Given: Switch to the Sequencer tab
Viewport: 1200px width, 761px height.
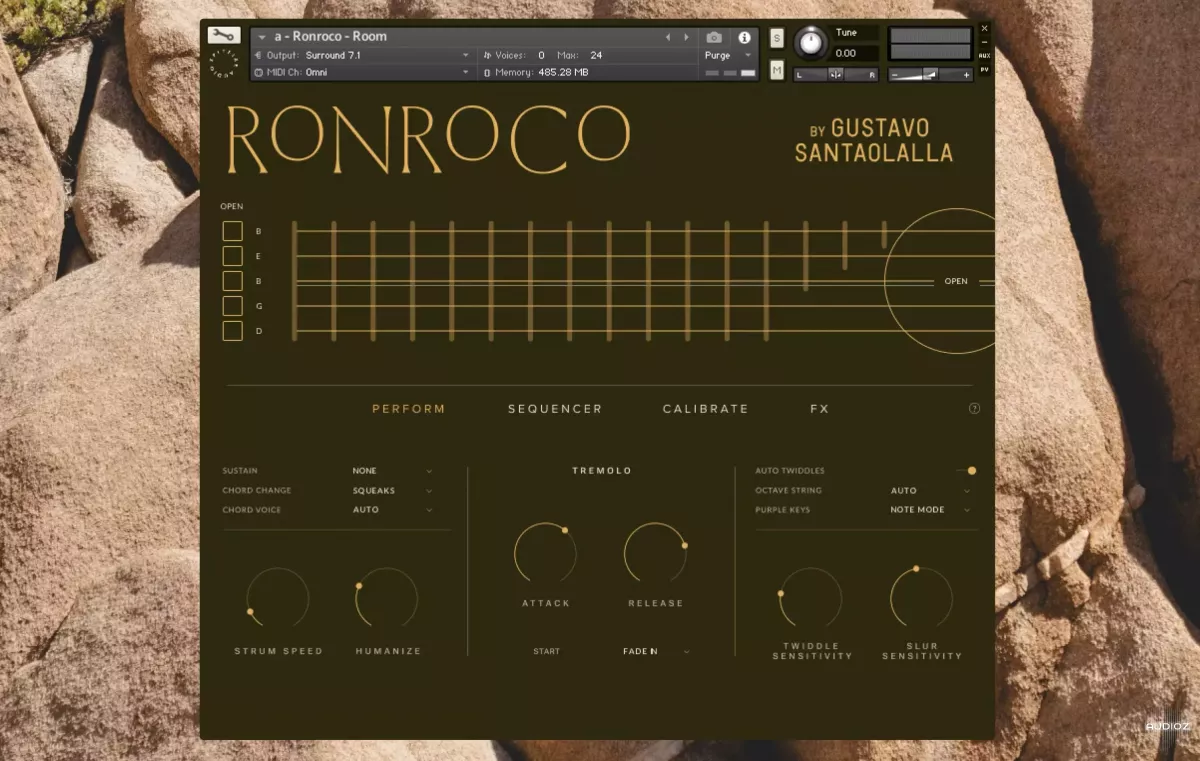Looking at the screenshot, I should [555, 409].
